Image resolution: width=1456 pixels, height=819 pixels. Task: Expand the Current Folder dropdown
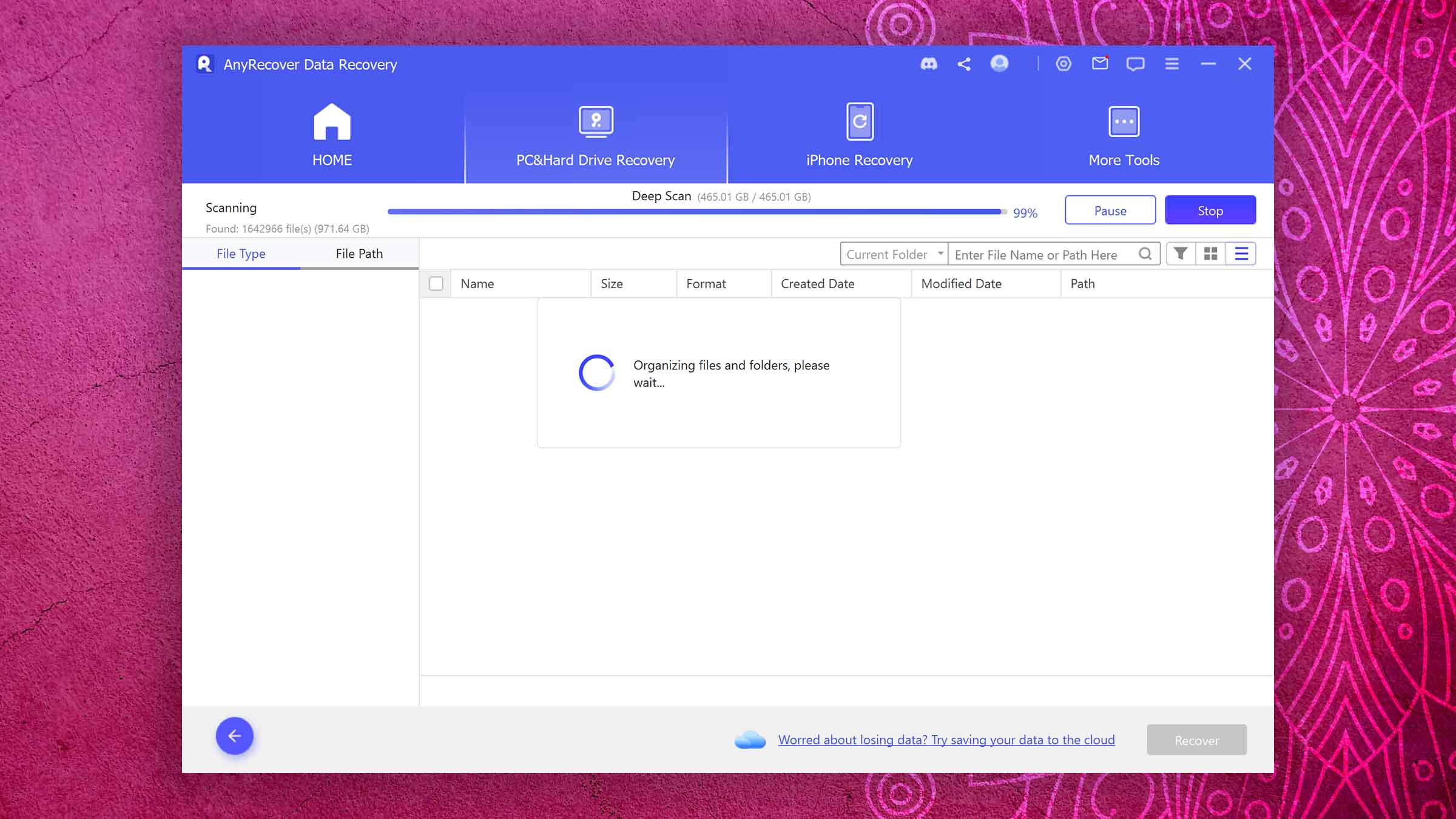pyautogui.click(x=894, y=254)
